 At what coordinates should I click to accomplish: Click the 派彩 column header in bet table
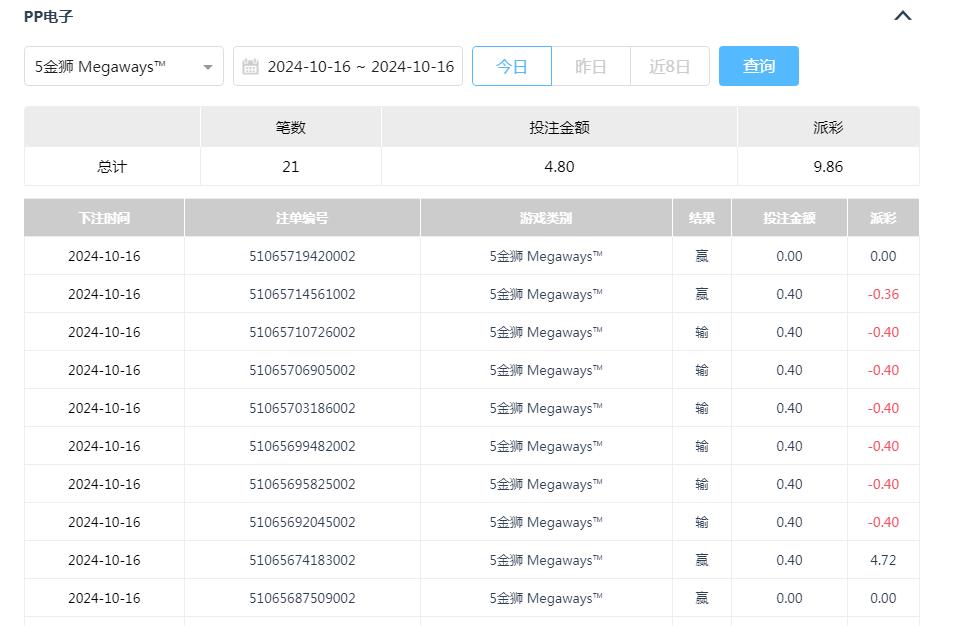[x=882, y=218]
